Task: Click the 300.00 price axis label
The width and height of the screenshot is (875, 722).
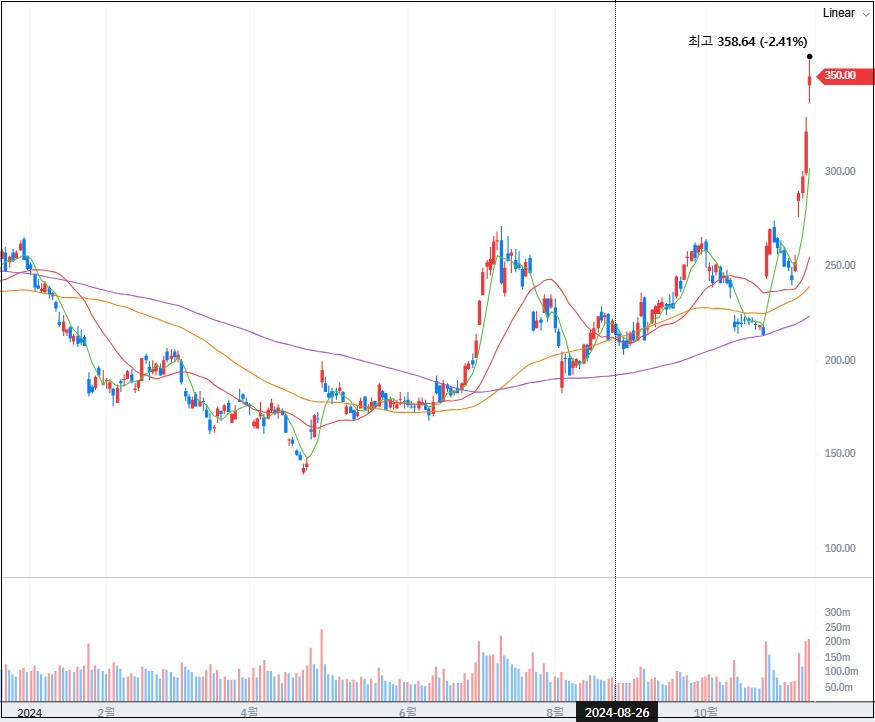Action: [840, 171]
